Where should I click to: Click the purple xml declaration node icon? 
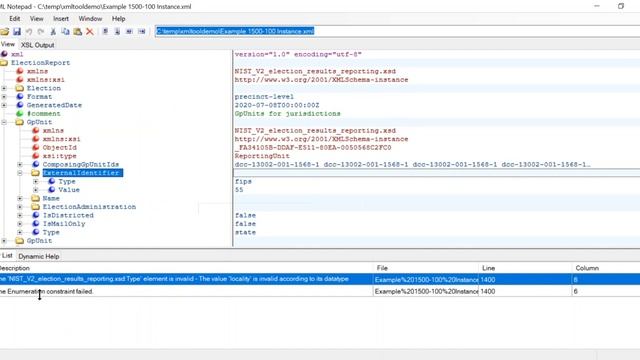4,54
